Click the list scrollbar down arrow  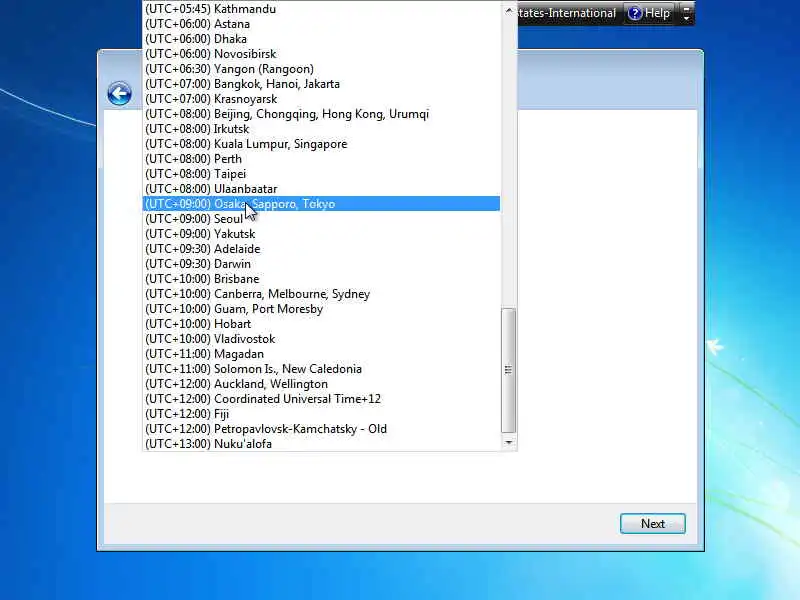click(x=509, y=442)
